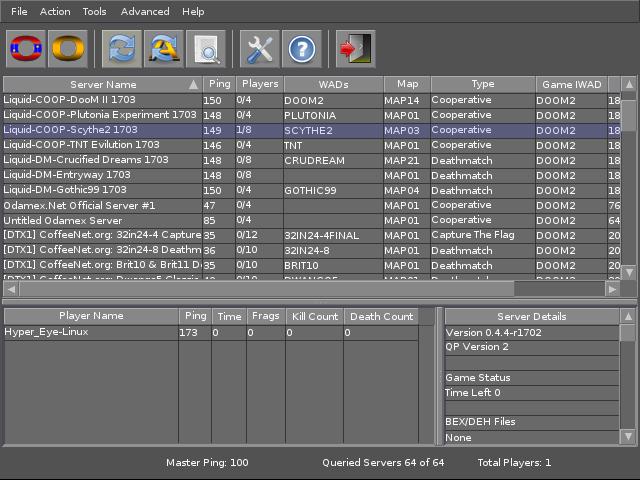Click the exit door icon

354,48
